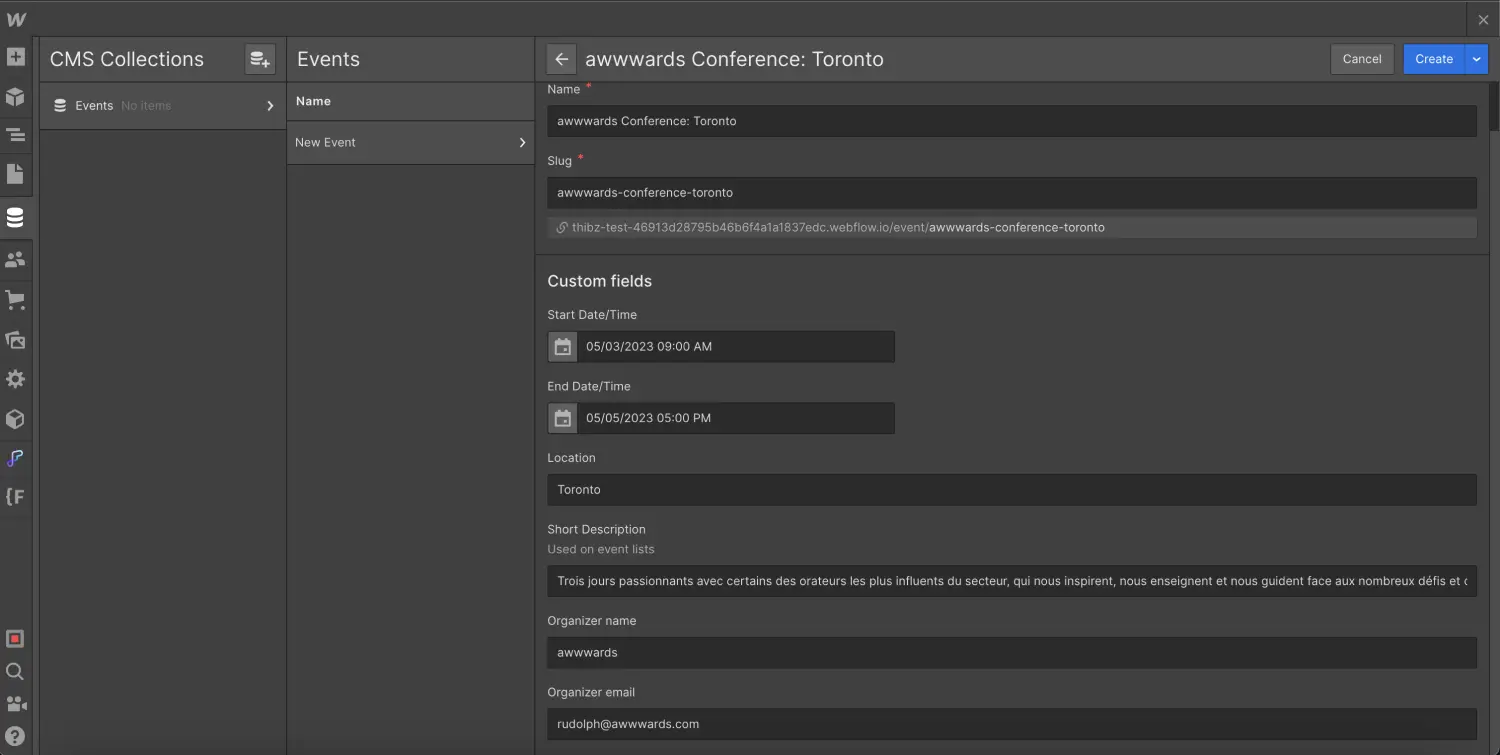Viewport: 1500px width, 755px height.
Task: Click the Location label
Action: click(571, 458)
